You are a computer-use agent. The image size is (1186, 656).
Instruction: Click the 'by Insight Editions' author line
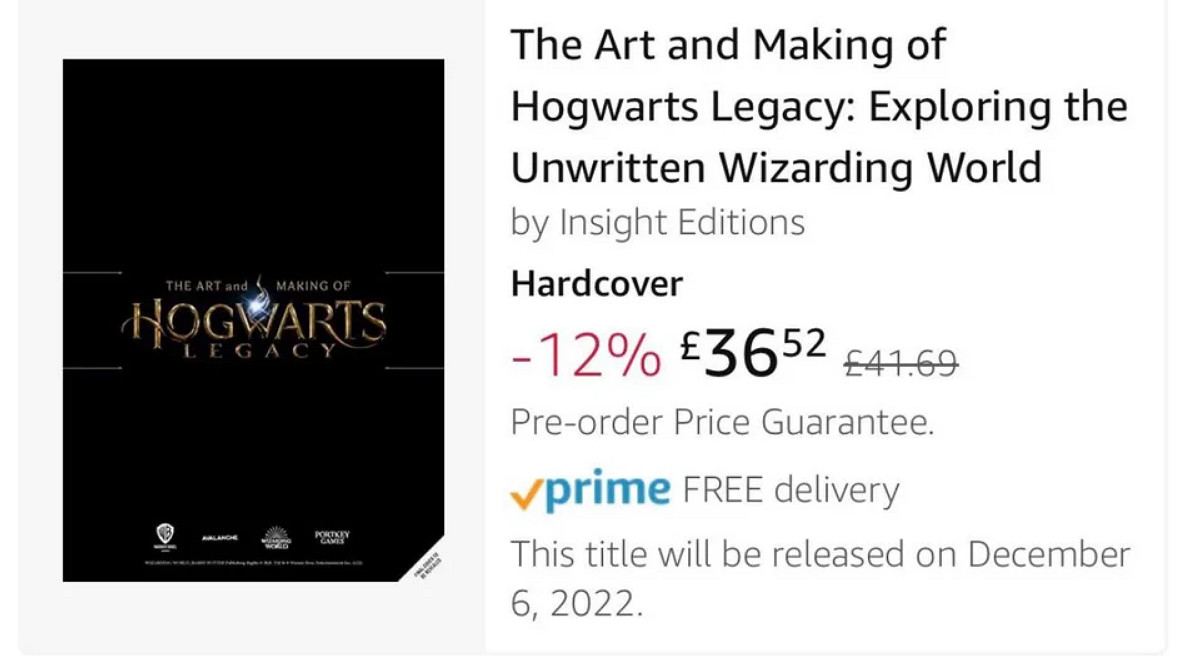point(657,223)
